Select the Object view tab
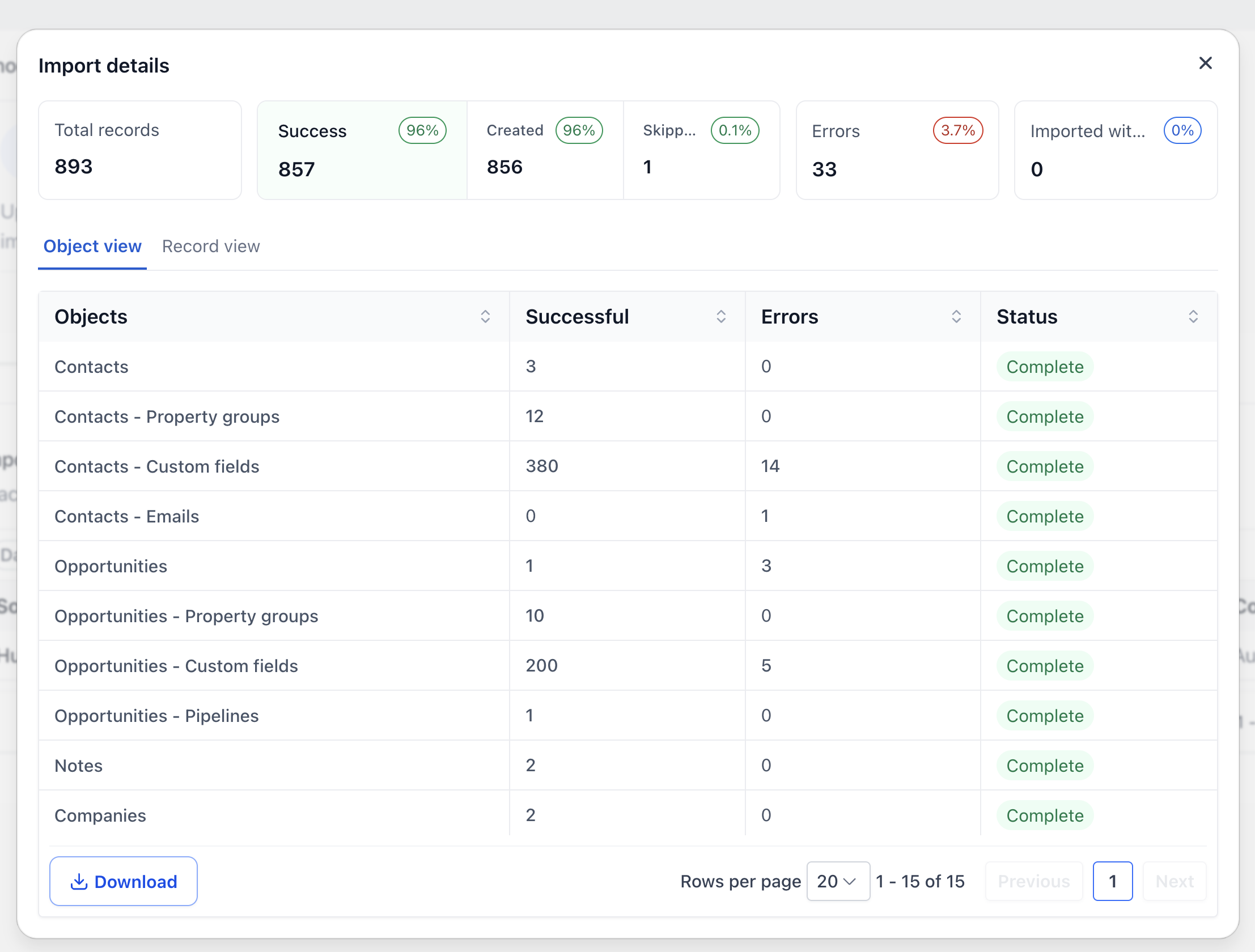 click(x=92, y=246)
